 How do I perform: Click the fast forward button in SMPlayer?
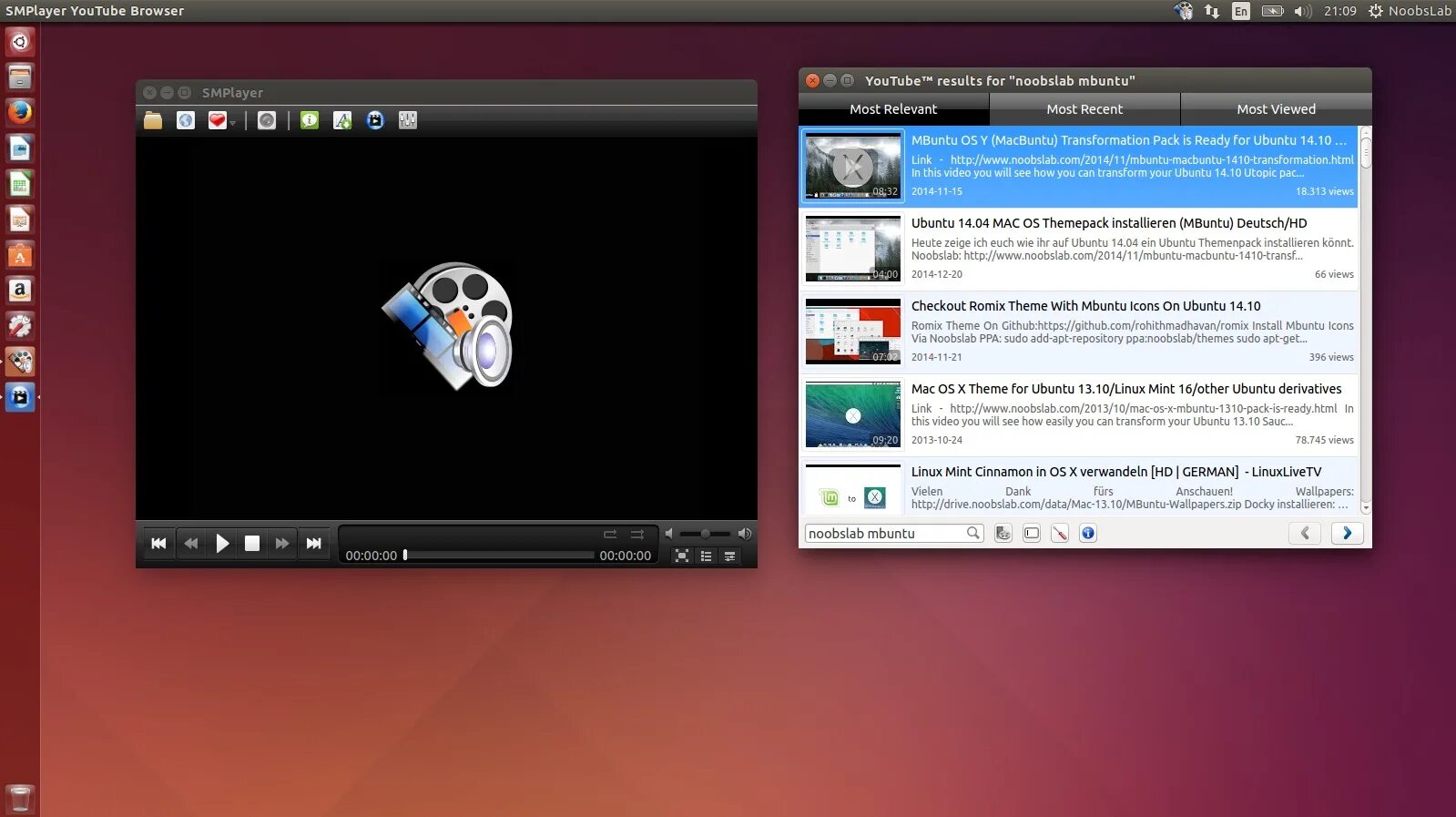[282, 544]
